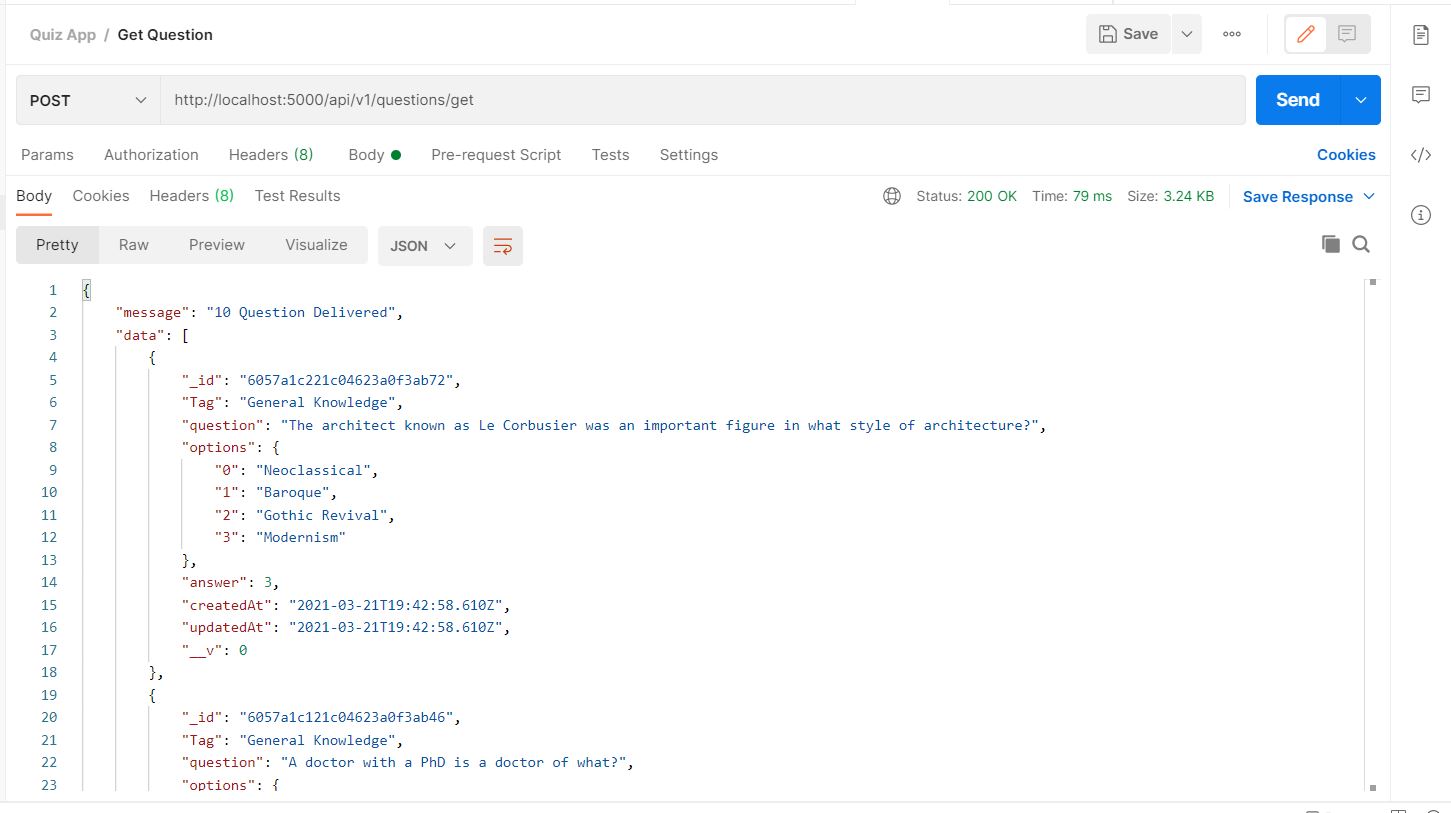Switch to edit mode pencil icon
This screenshot has height=813, width=1451.
pos(1305,34)
